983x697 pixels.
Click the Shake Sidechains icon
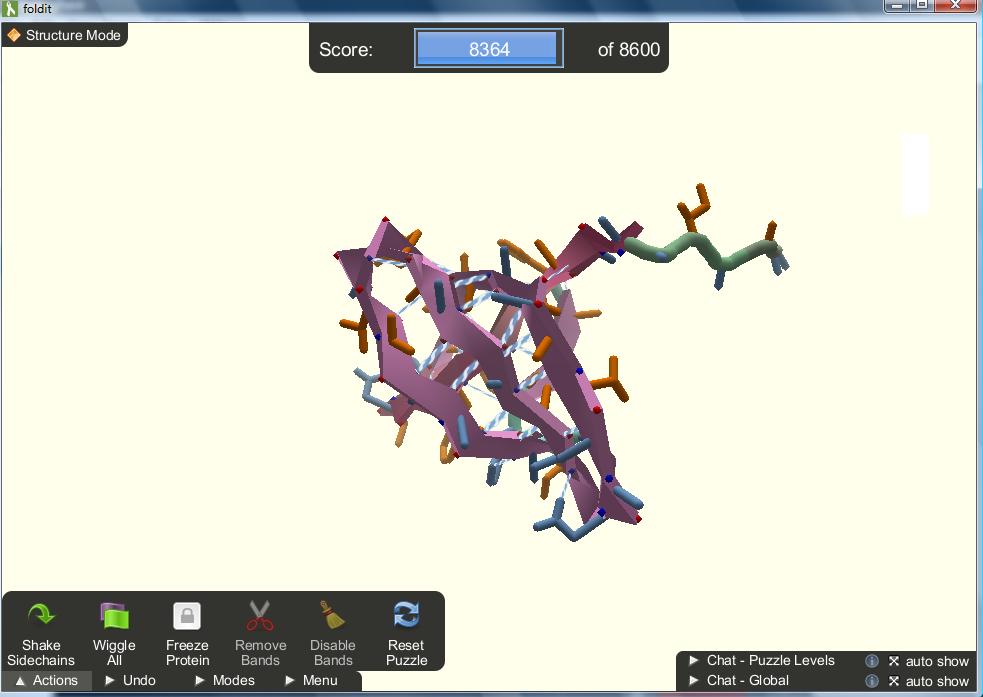[41, 616]
